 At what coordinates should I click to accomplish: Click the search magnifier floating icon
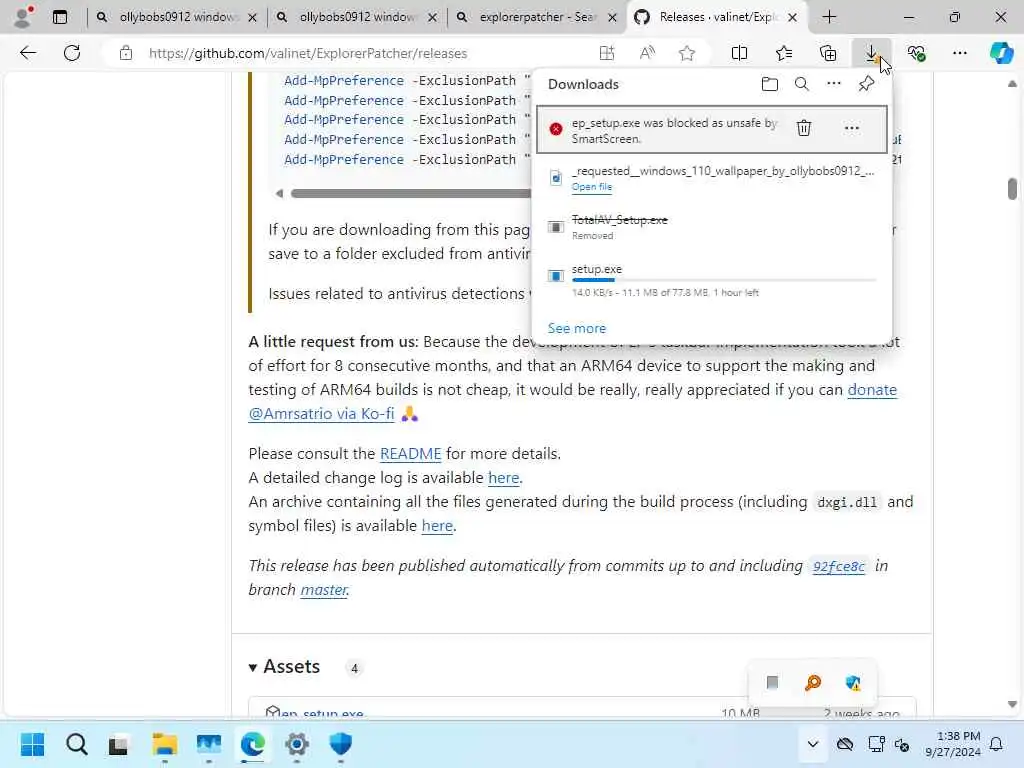pyautogui.click(x=813, y=683)
